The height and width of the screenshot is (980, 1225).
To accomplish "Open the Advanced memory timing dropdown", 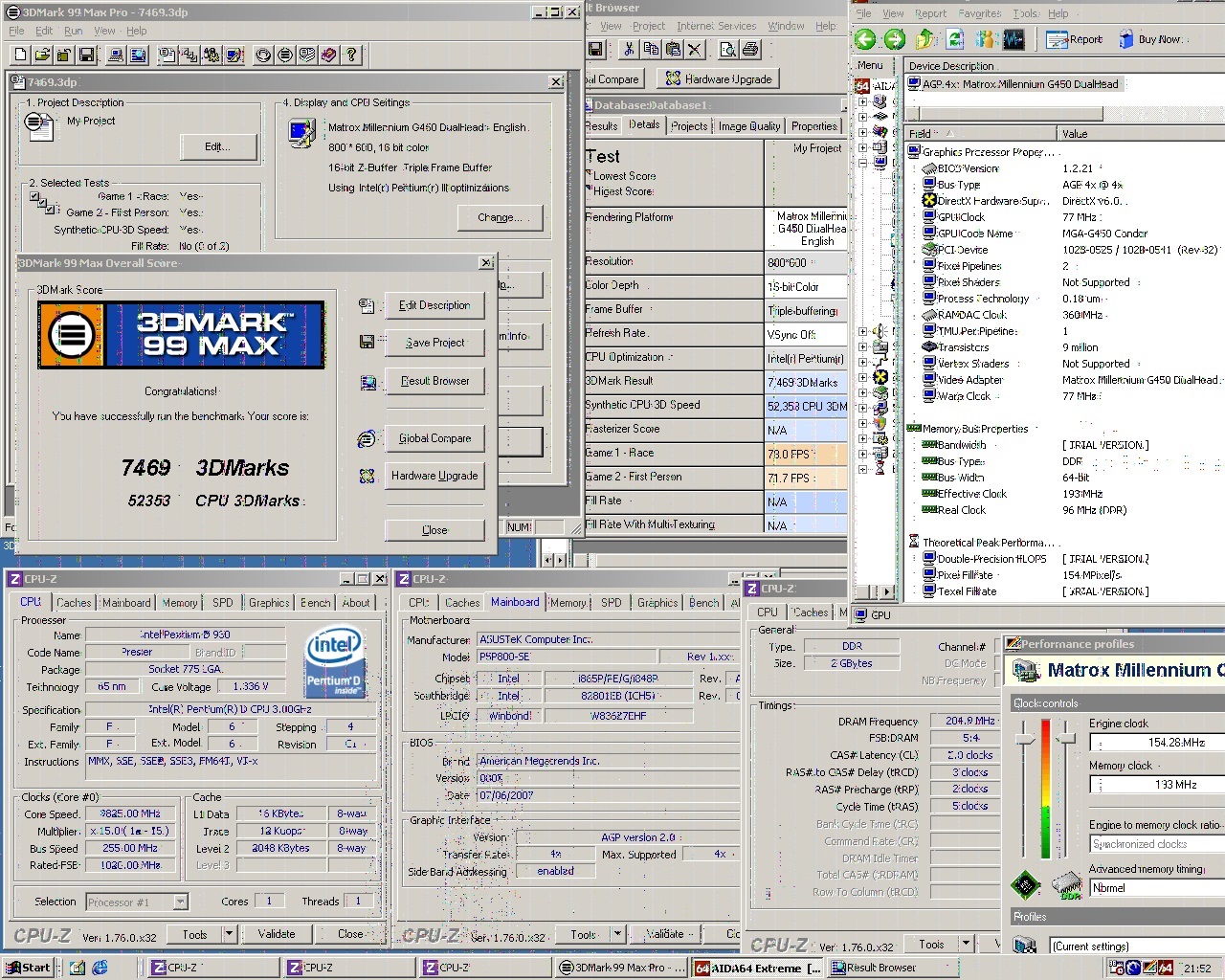I will 1157,888.
